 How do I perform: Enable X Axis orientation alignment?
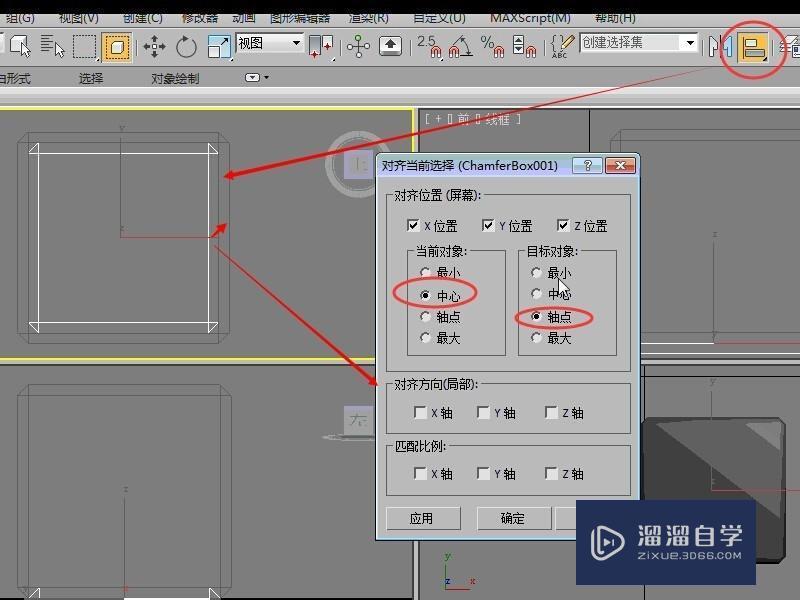pyautogui.click(x=420, y=412)
